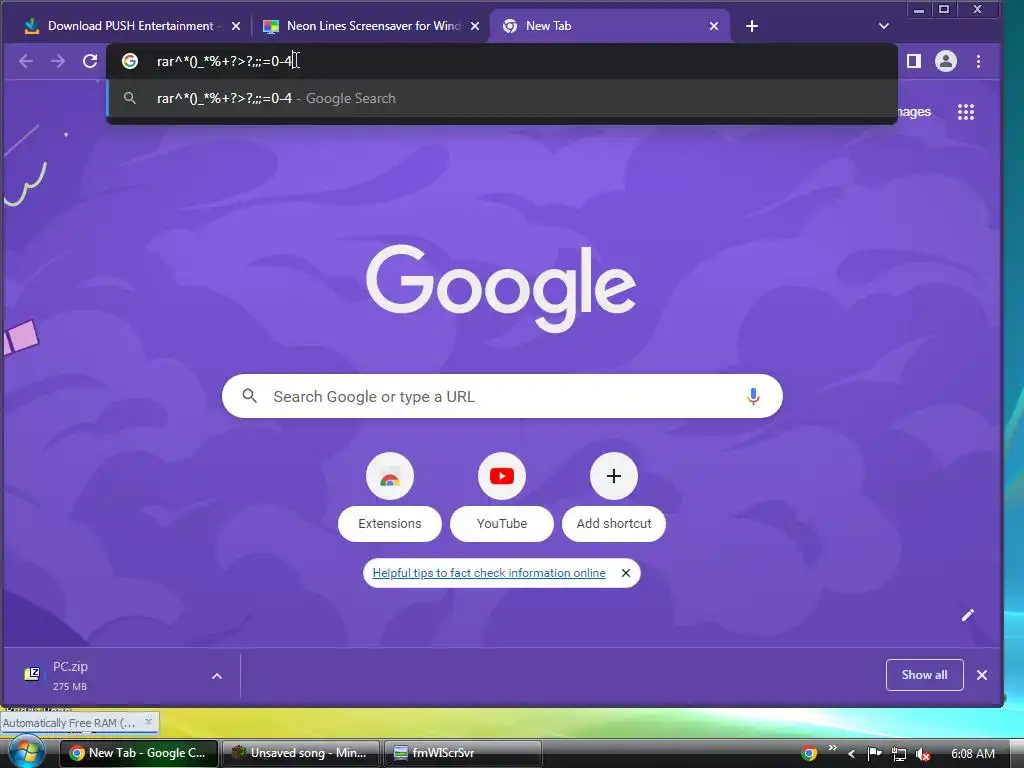Click the Search Google or type URL box
The image size is (1024, 768).
tap(502, 396)
